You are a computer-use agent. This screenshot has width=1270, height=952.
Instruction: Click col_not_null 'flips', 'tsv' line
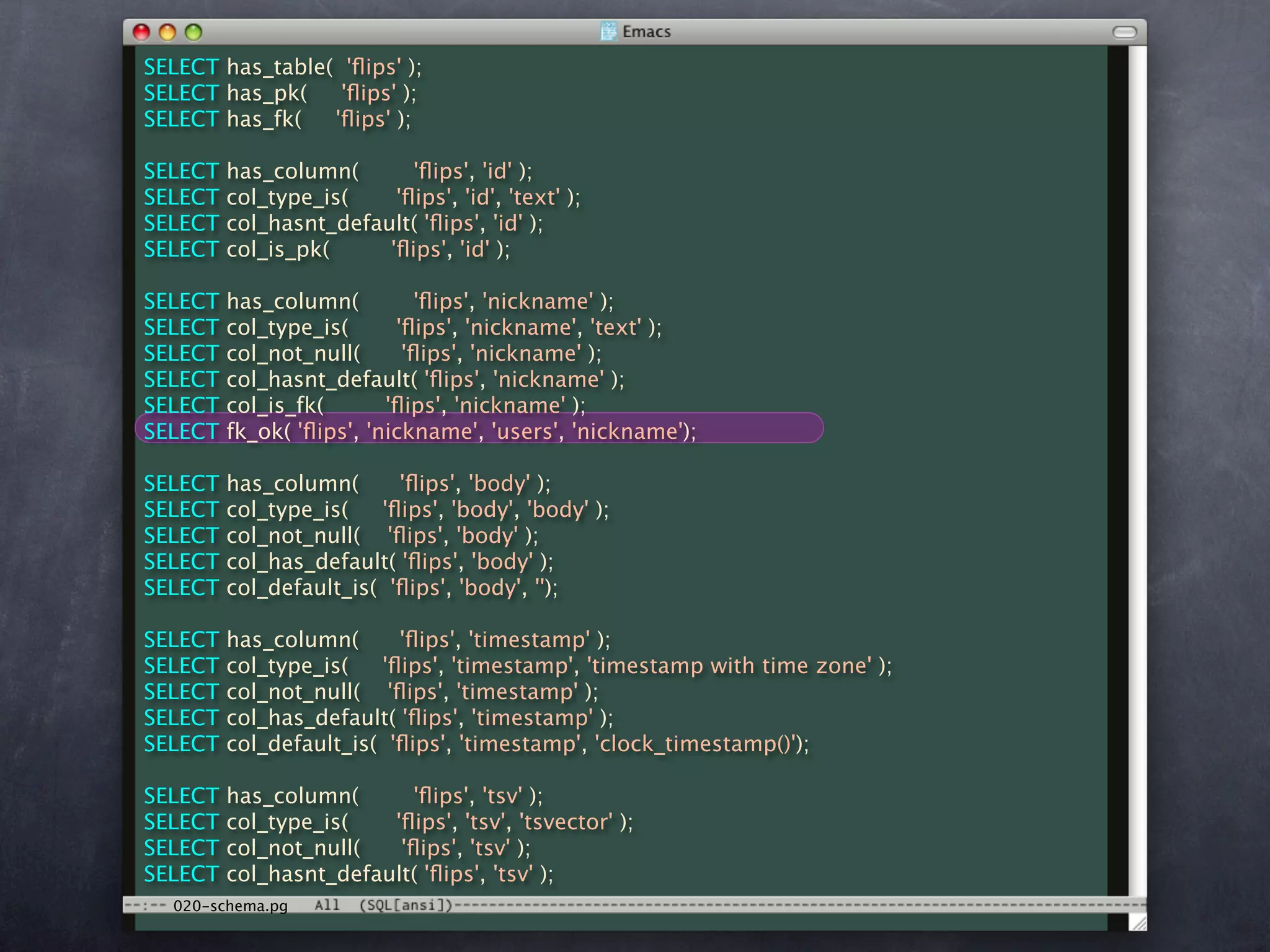[x=337, y=848]
